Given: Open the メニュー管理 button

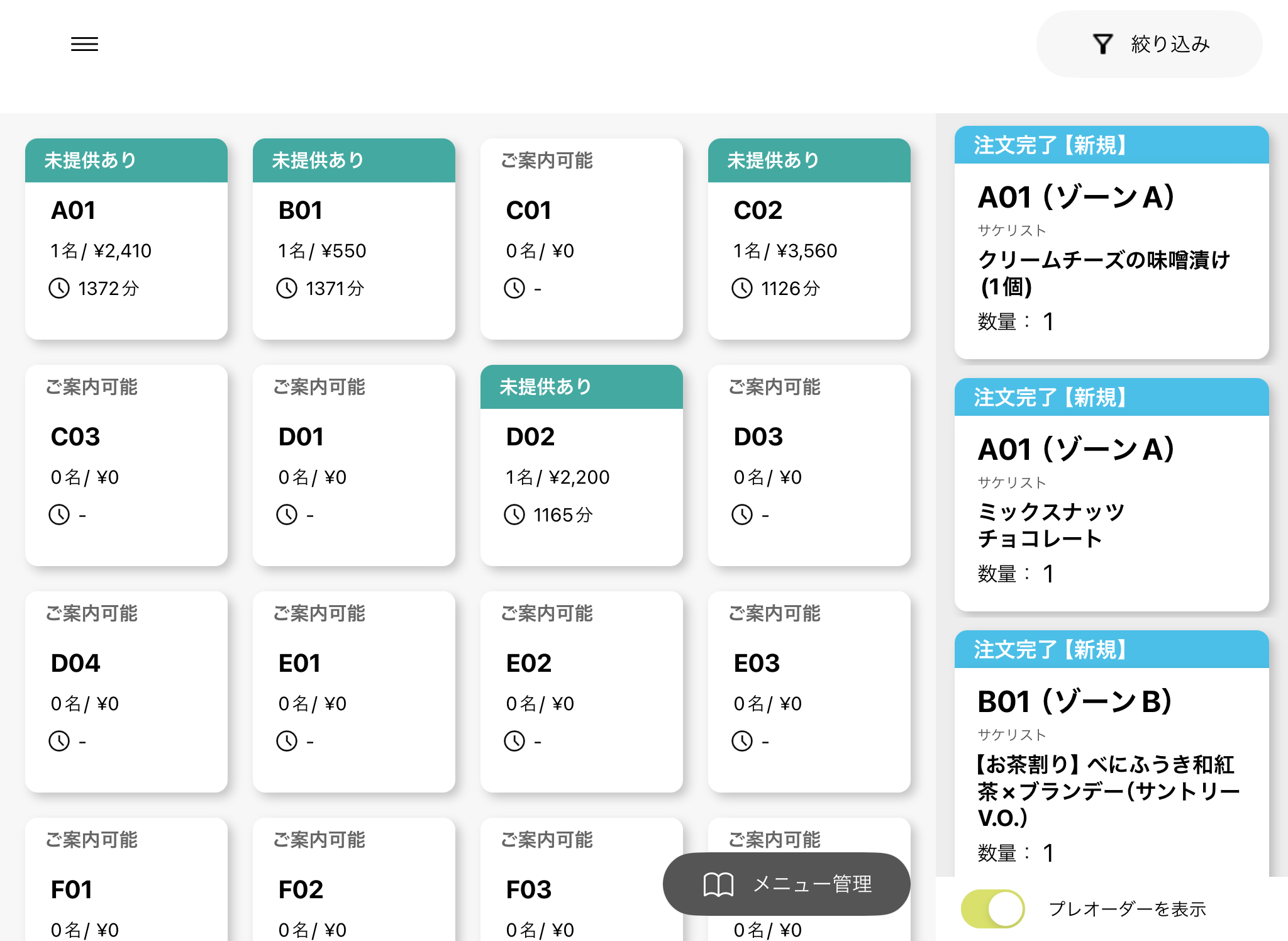Looking at the screenshot, I should pos(786,884).
